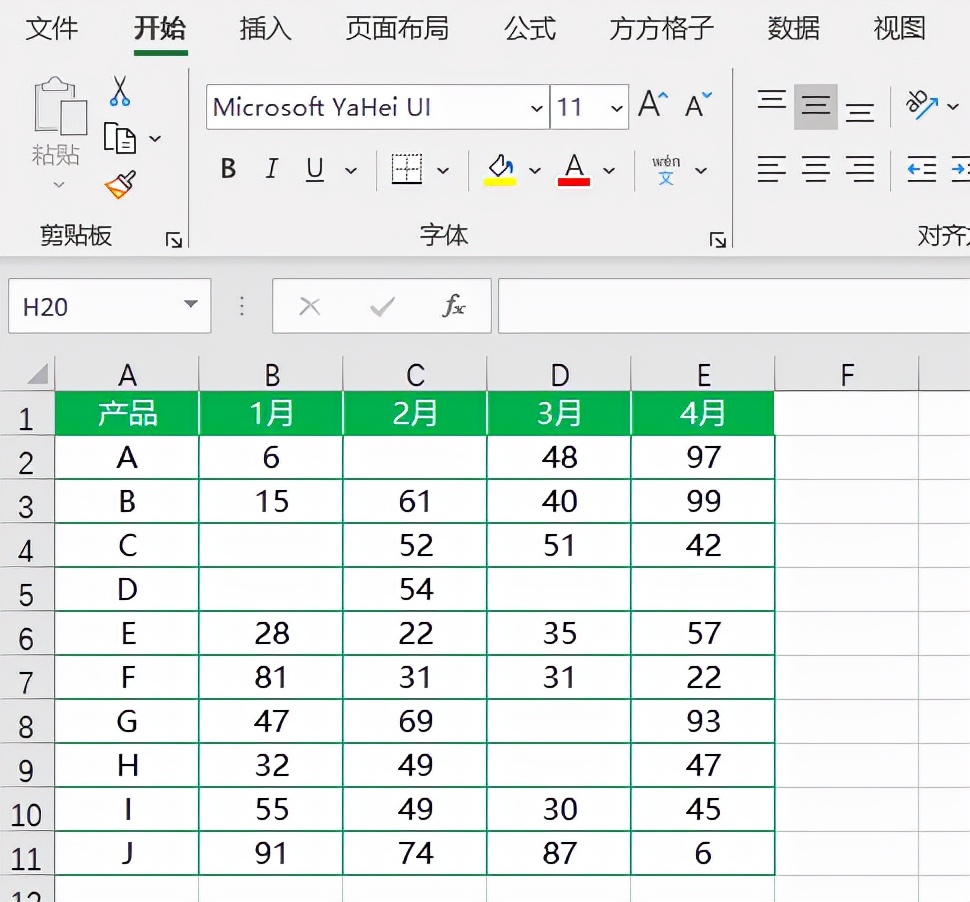Toggle underline formatting
The image size is (970, 902).
pyautogui.click(x=315, y=169)
